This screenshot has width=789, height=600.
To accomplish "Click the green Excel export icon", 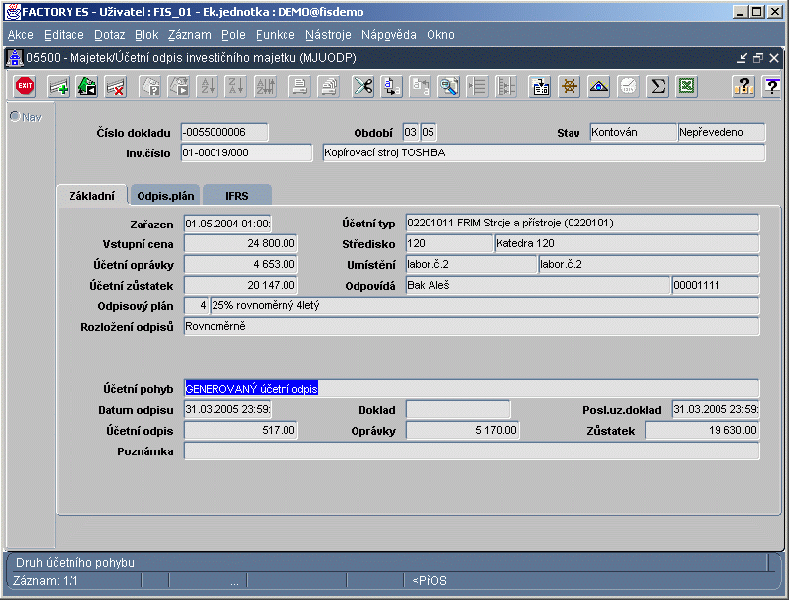I will (x=686, y=87).
